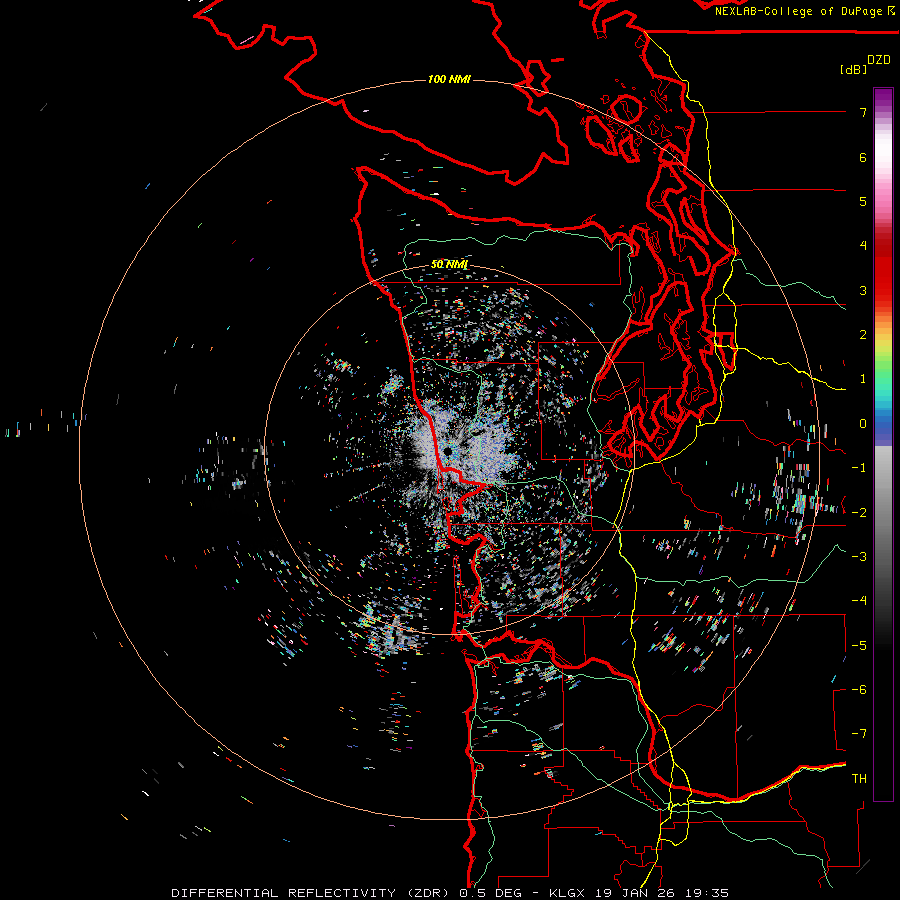Click the black radar site dot at center
The width and height of the screenshot is (900, 900).
pos(448,452)
